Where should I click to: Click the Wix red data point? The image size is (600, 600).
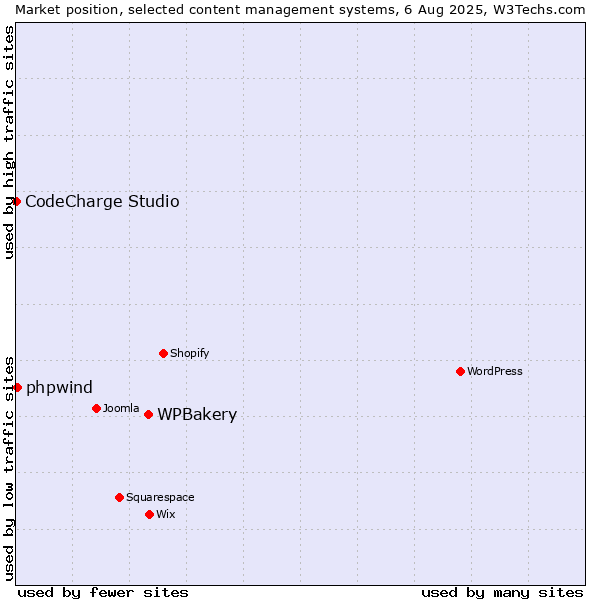[x=150, y=514]
